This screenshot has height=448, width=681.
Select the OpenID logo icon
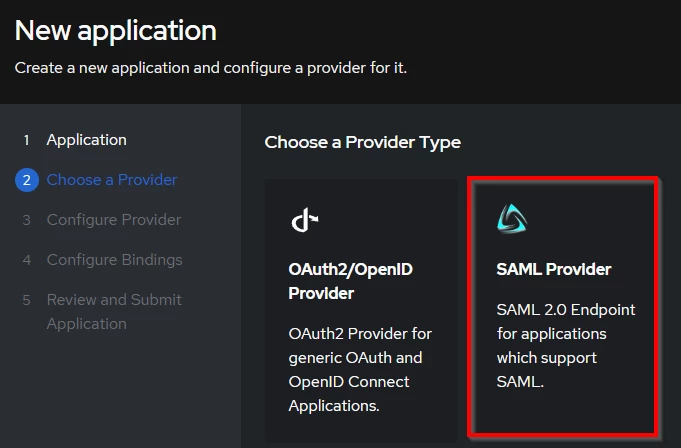point(304,221)
